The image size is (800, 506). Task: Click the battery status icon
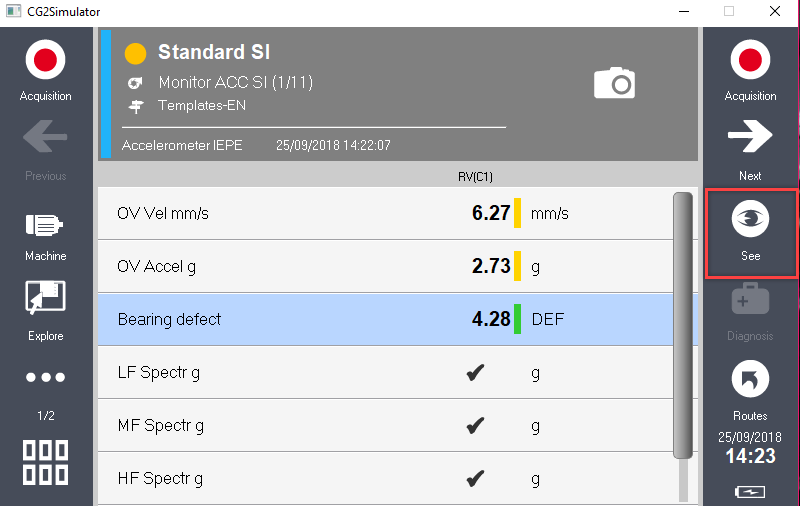(750, 492)
